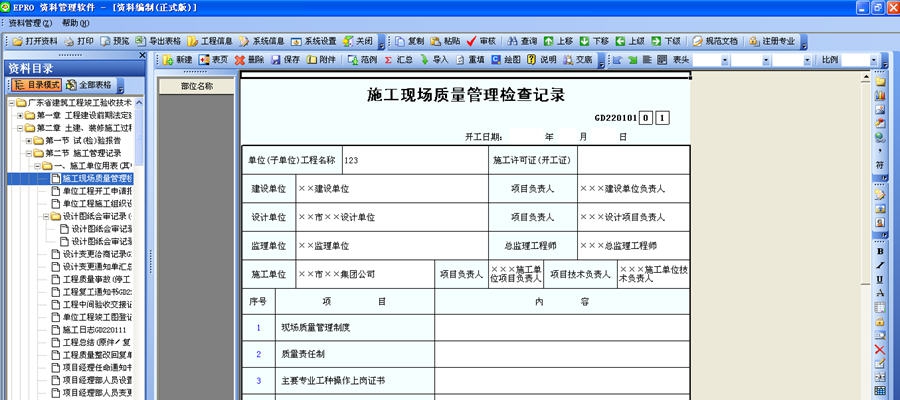Image resolution: width=900 pixels, height=400 pixels.
Task: Open the 比例 scale dropdown
Action: click(874, 60)
